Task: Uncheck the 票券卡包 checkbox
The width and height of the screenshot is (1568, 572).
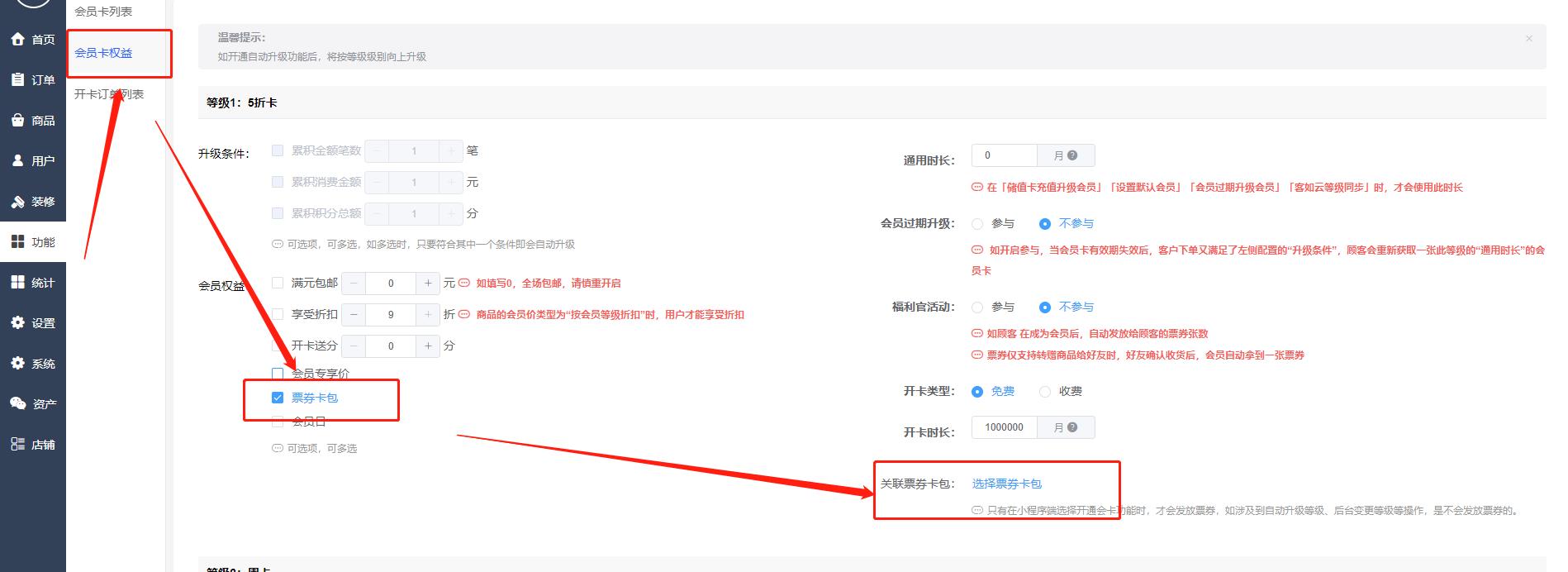Action: [x=278, y=398]
